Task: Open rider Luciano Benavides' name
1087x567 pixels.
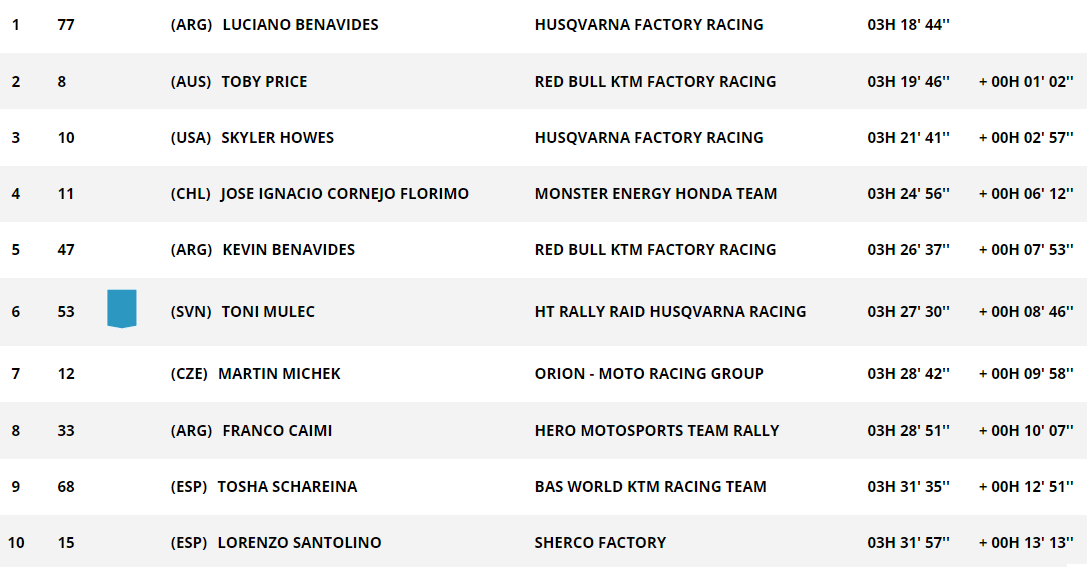Action: (x=300, y=25)
